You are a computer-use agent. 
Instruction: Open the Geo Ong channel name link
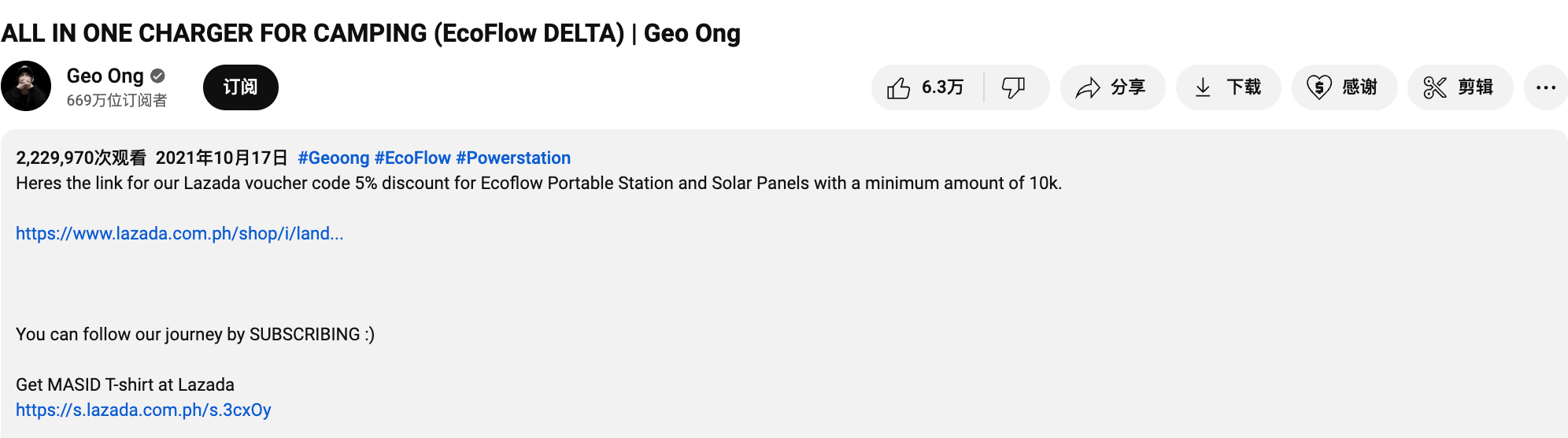(105, 76)
